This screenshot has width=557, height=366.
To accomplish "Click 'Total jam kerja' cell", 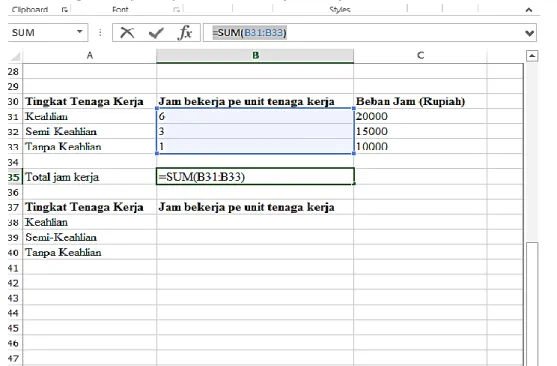I will [90, 177].
